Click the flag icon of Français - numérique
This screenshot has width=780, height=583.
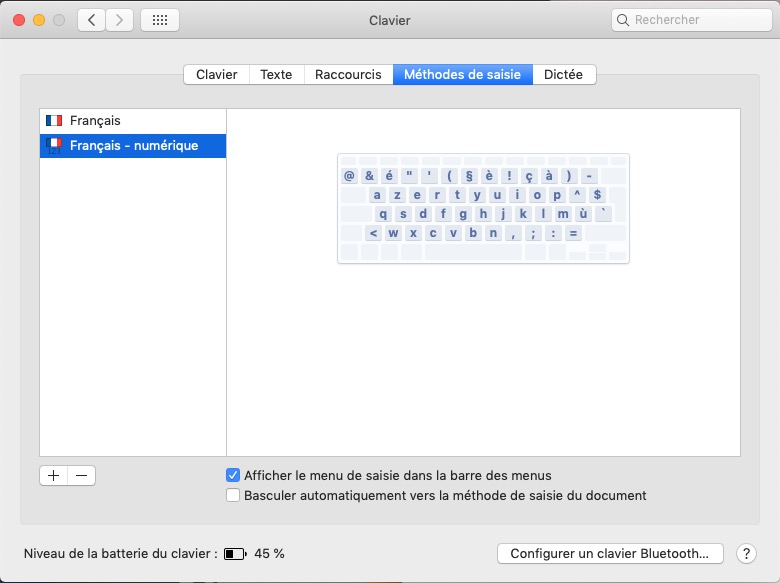[54, 146]
